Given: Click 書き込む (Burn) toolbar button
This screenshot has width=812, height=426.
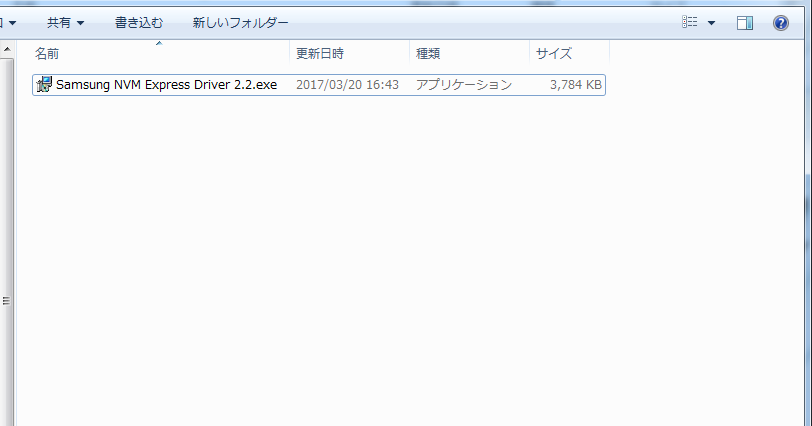Looking at the screenshot, I should click(x=138, y=23).
